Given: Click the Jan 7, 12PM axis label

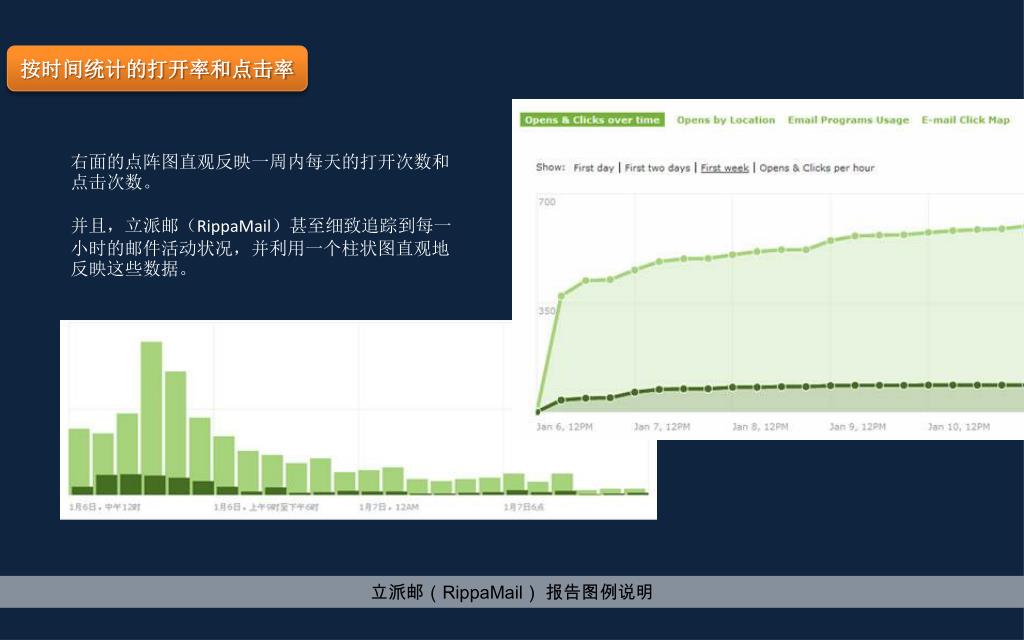Looking at the screenshot, I should (x=662, y=426).
